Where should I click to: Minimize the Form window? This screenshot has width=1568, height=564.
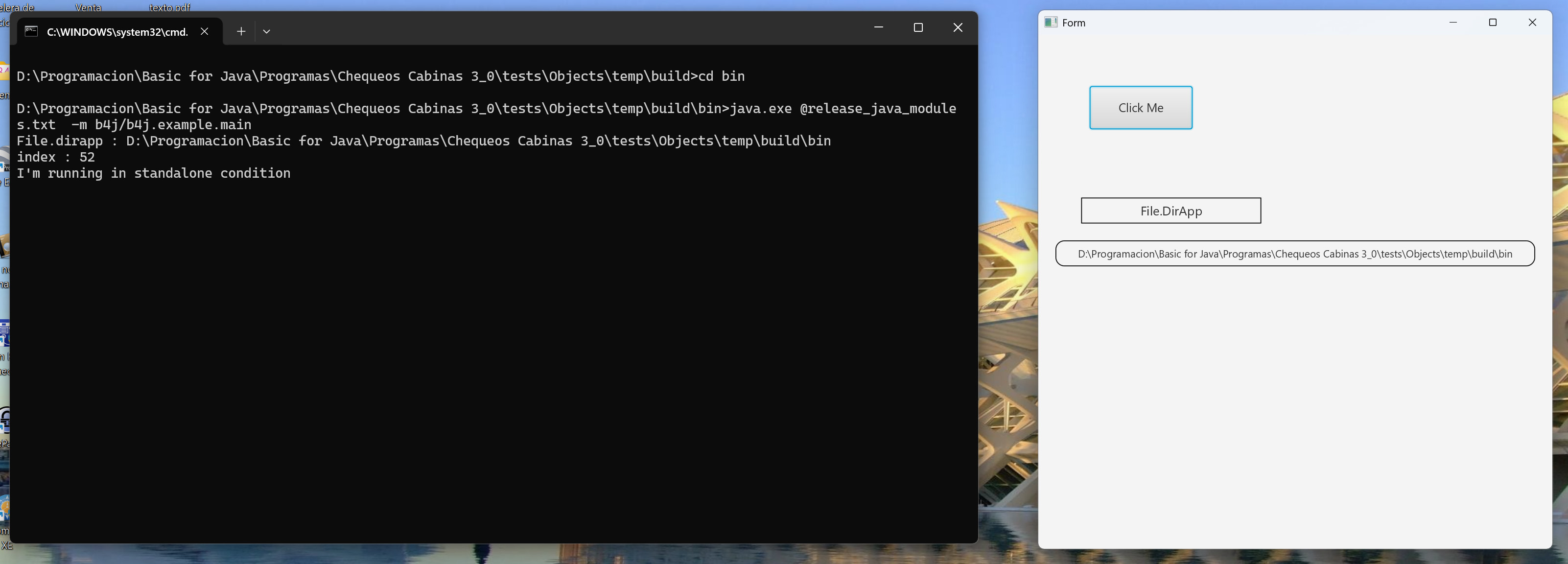[x=1453, y=23]
